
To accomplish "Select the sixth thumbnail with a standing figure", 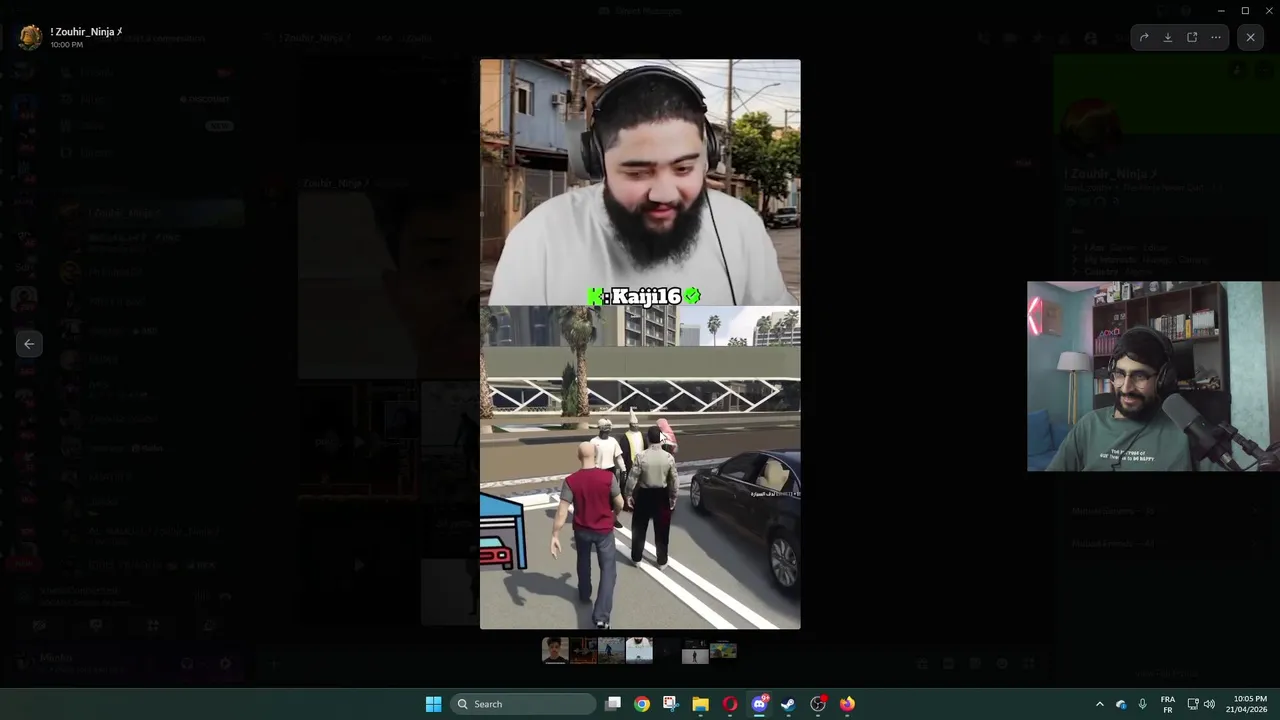I will (x=695, y=651).
